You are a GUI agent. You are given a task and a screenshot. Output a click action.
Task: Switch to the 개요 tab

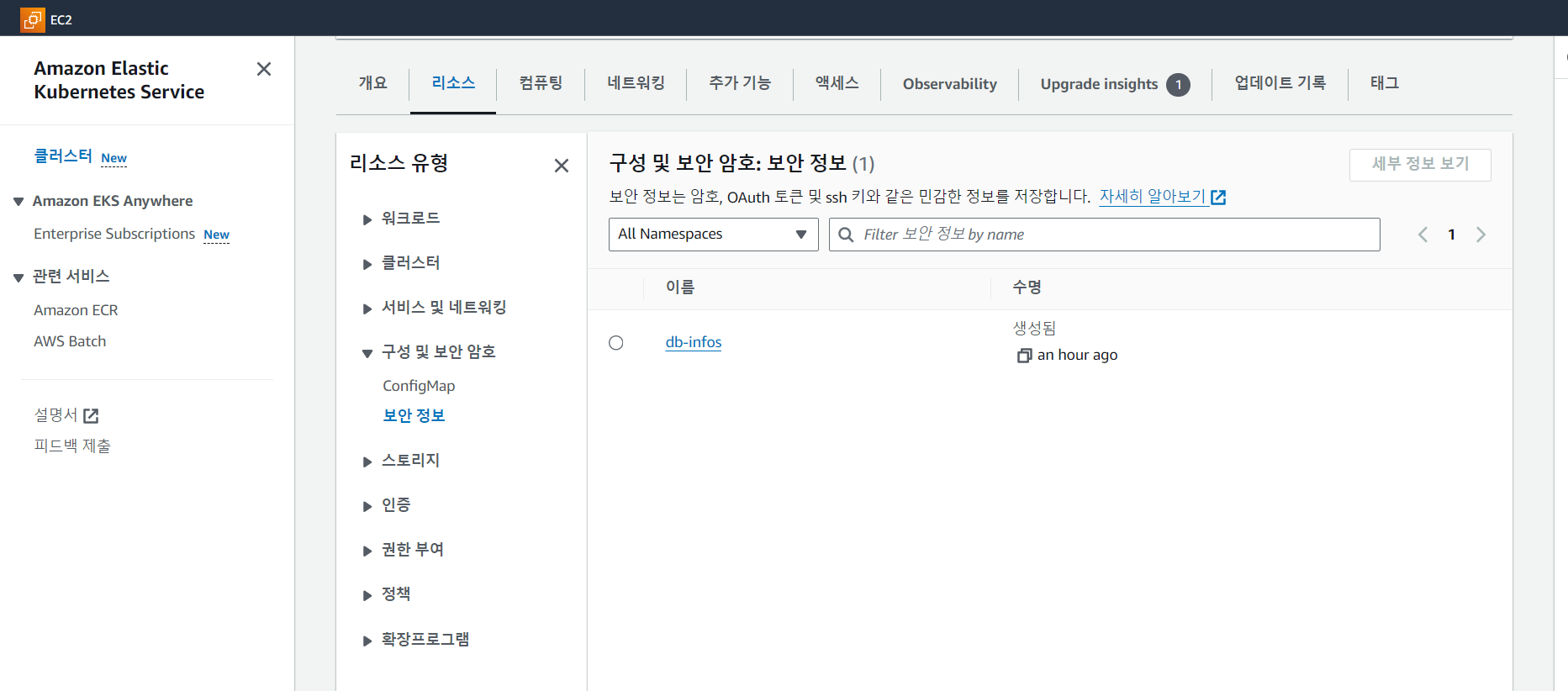[372, 83]
